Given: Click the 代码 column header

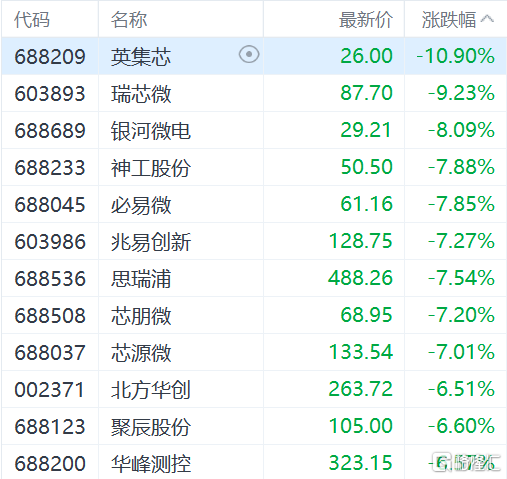Looking at the screenshot, I should pos(32,20).
